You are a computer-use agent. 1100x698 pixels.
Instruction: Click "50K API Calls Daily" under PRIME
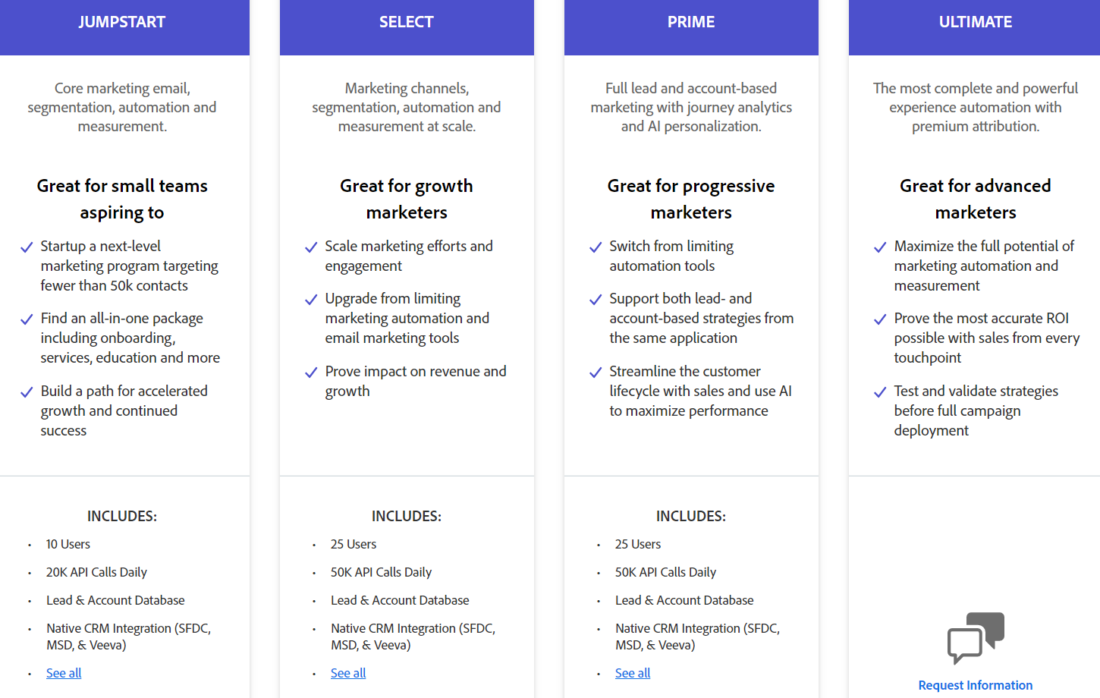tap(665, 572)
